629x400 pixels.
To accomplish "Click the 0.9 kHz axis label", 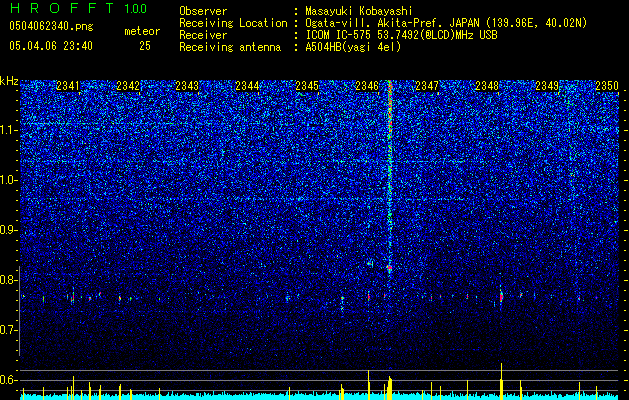I will tap(8, 230).
